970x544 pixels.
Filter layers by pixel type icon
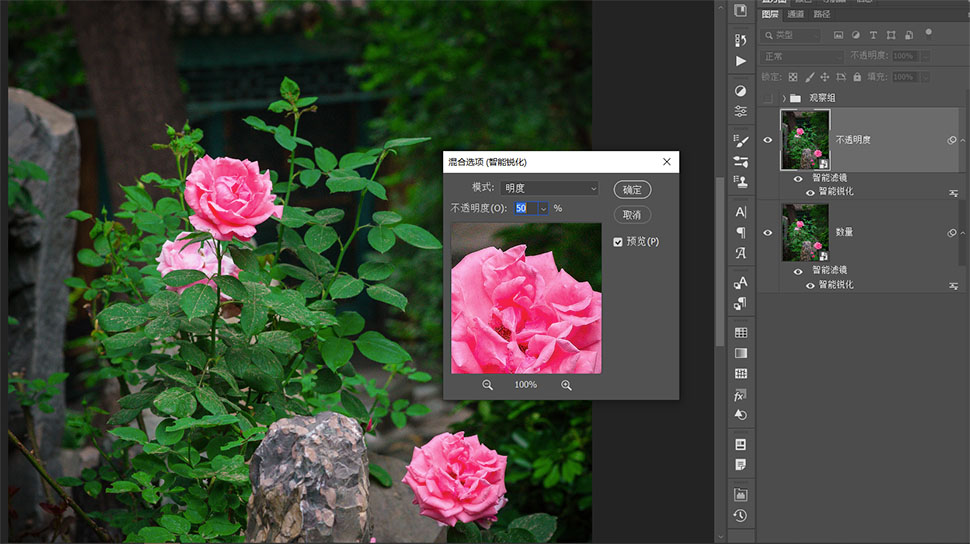point(838,35)
